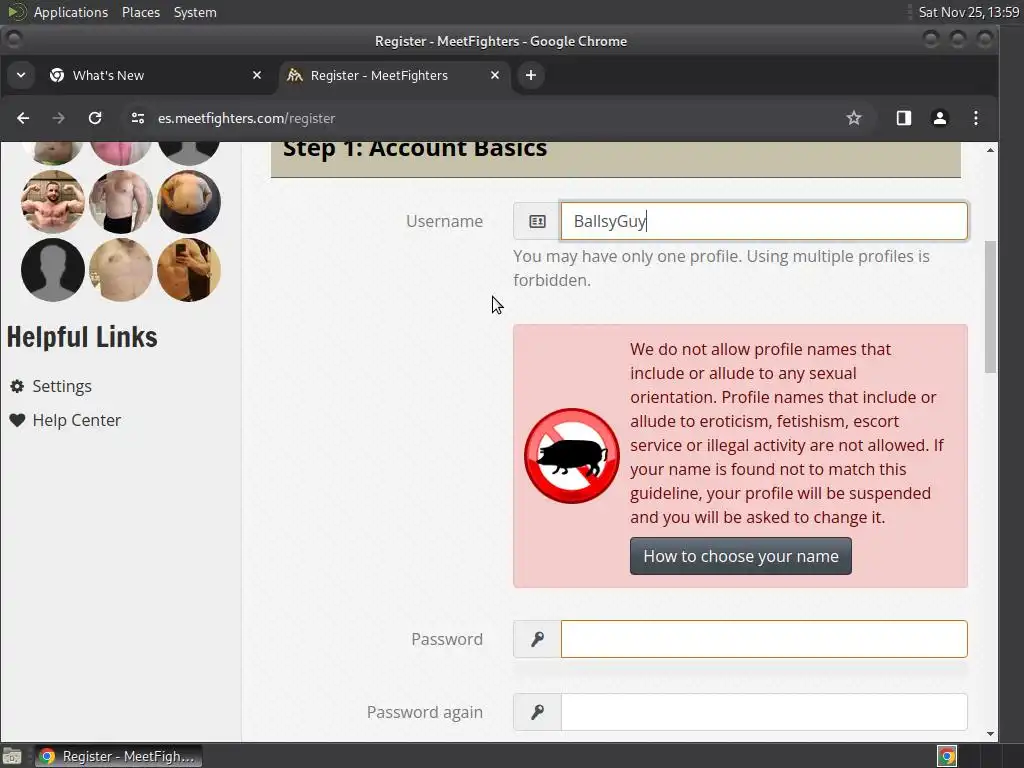Open the Chrome profile avatar menu

[940, 118]
